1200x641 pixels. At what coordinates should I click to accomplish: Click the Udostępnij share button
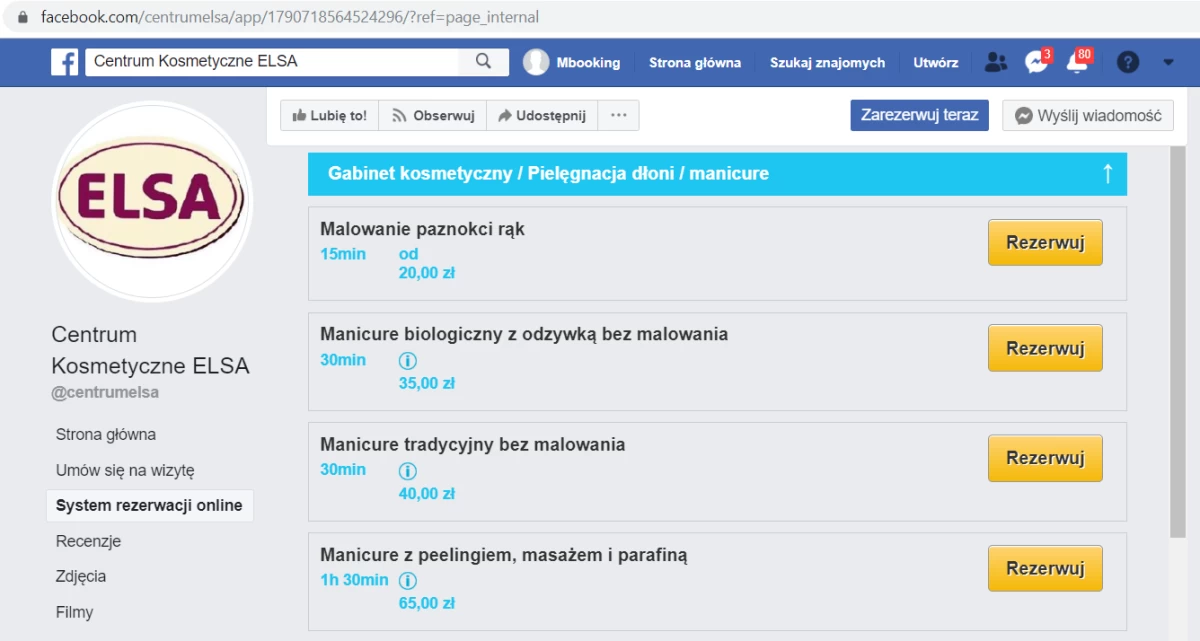click(542, 115)
